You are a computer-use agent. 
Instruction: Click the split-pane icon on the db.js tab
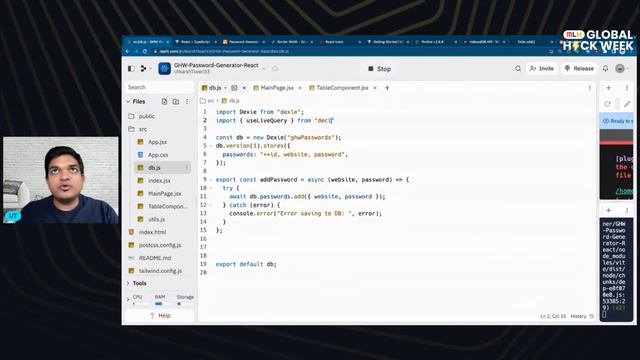234,88
